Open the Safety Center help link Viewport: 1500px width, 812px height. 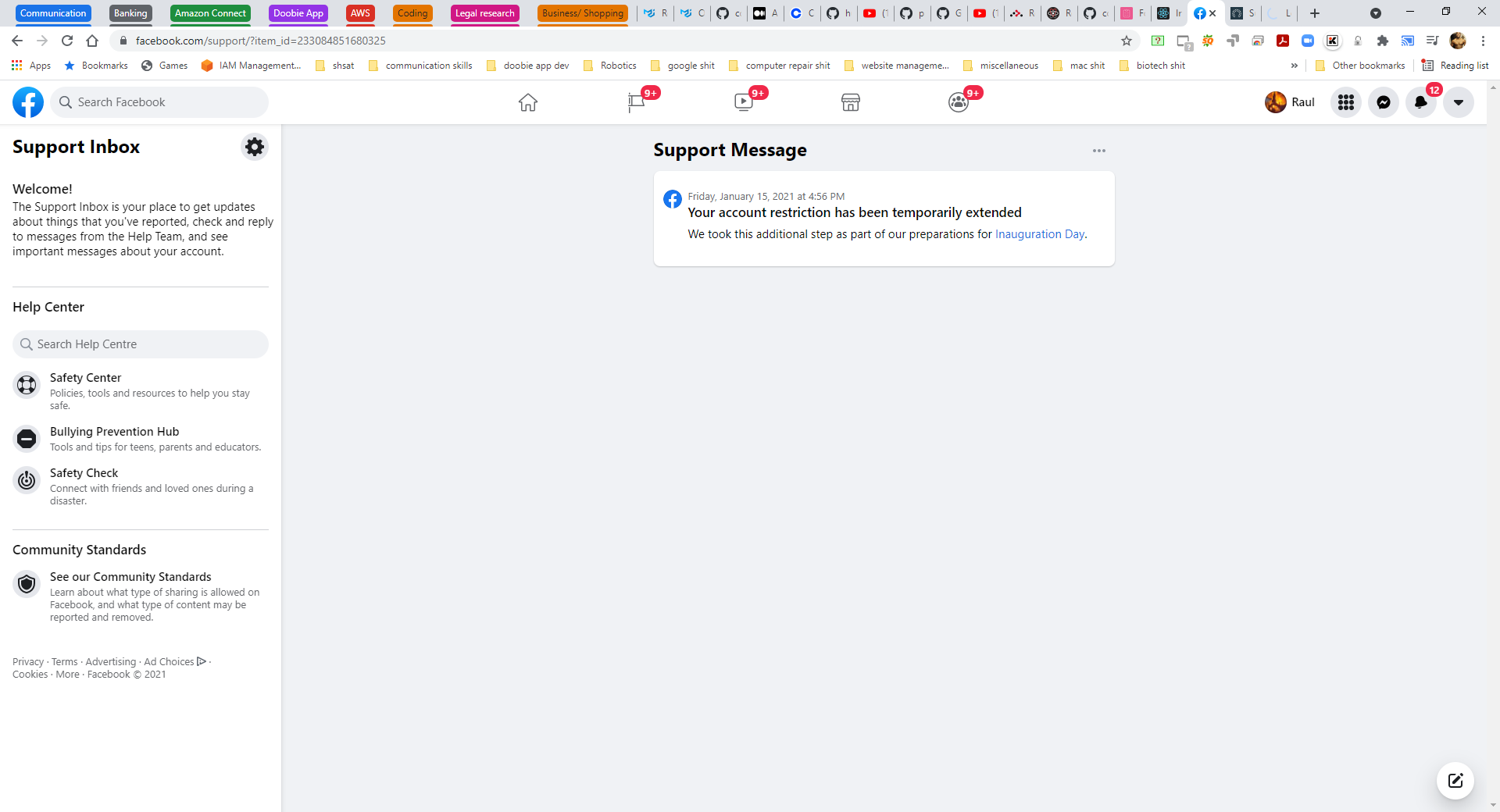(86, 378)
